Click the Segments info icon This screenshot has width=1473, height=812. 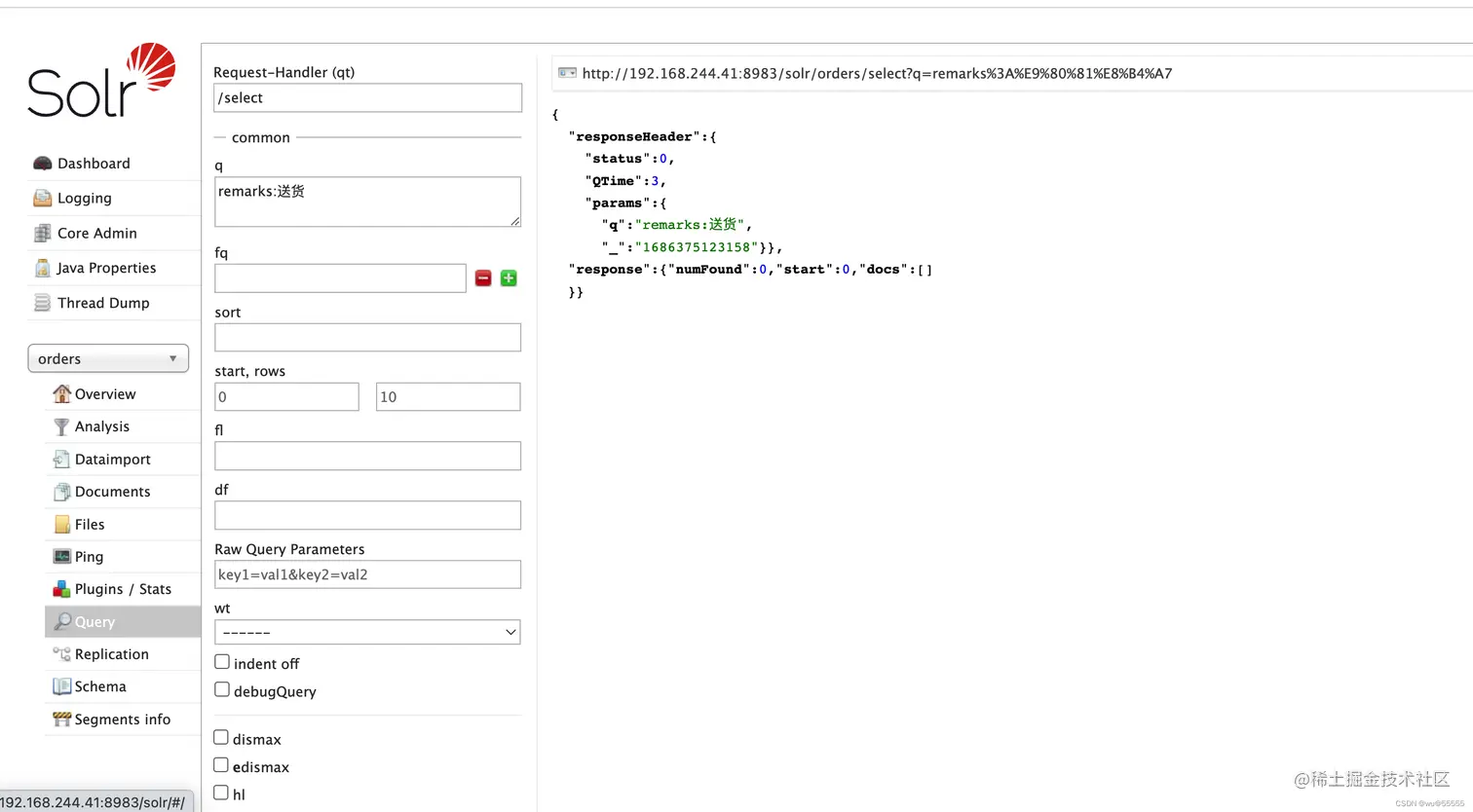[x=61, y=720]
